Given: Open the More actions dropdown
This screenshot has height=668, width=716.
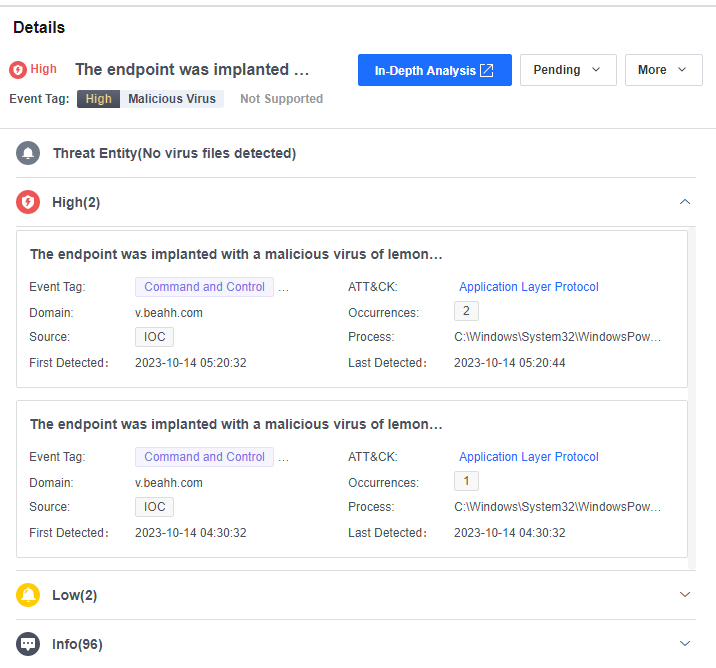Looking at the screenshot, I should tap(663, 70).
